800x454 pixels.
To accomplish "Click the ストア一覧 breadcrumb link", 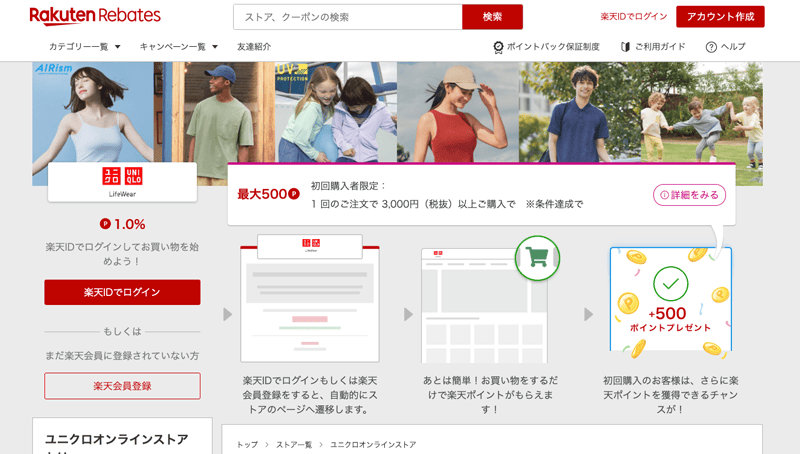I will coord(294,445).
